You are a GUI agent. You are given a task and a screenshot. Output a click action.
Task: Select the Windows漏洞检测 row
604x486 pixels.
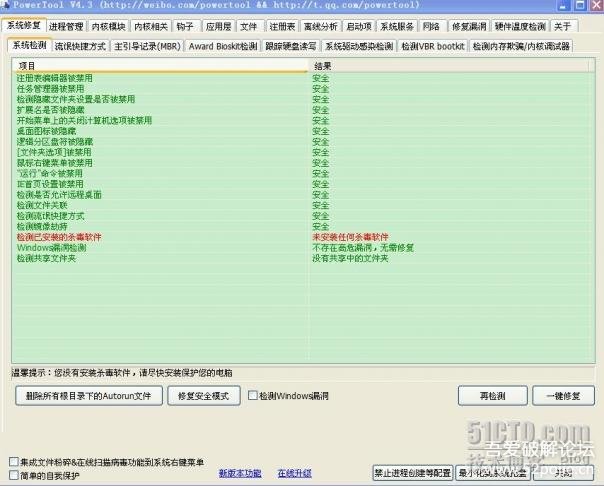(x=304, y=248)
